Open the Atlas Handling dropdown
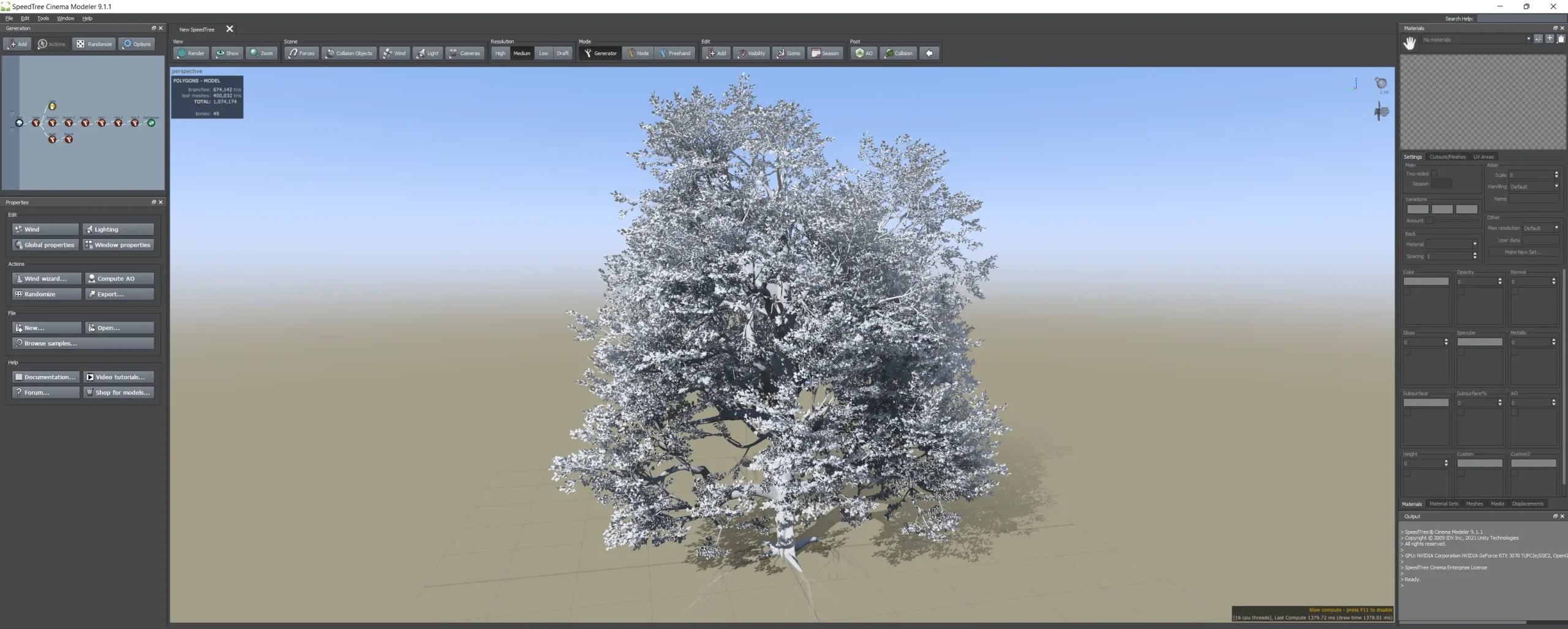The image size is (1568, 629). click(x=1534, y=186)
